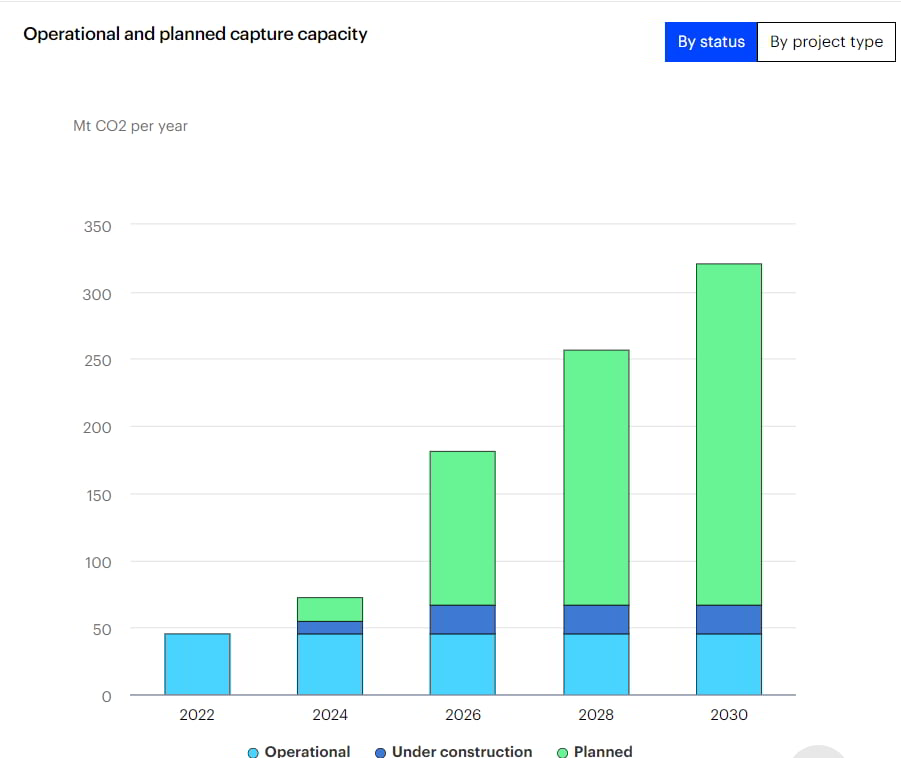Select the 2026 x-axis label
901x758 pixels.
[463, 714]
